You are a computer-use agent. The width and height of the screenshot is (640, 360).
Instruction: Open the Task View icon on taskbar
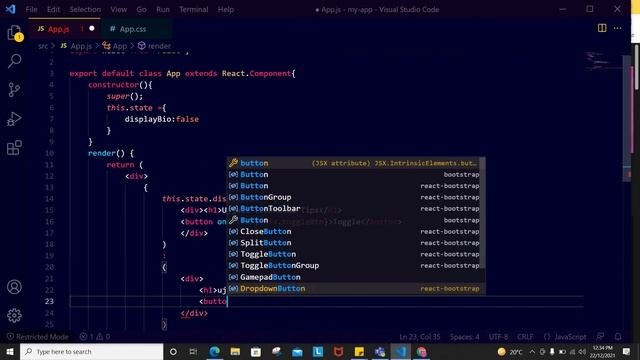click(193, 351)
